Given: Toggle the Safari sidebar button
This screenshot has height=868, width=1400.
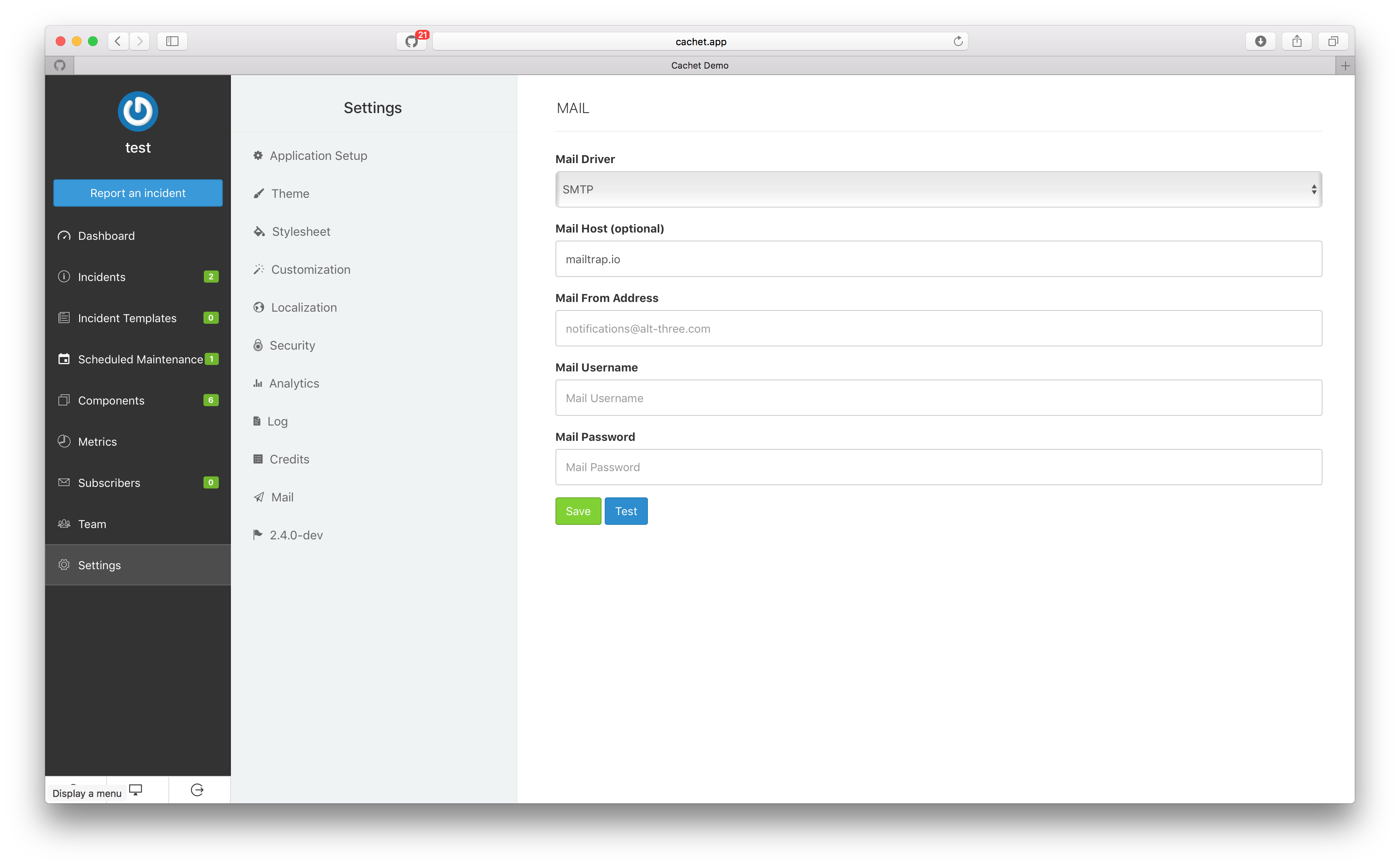Looking at the screenshot, I should tap(172, 41).
